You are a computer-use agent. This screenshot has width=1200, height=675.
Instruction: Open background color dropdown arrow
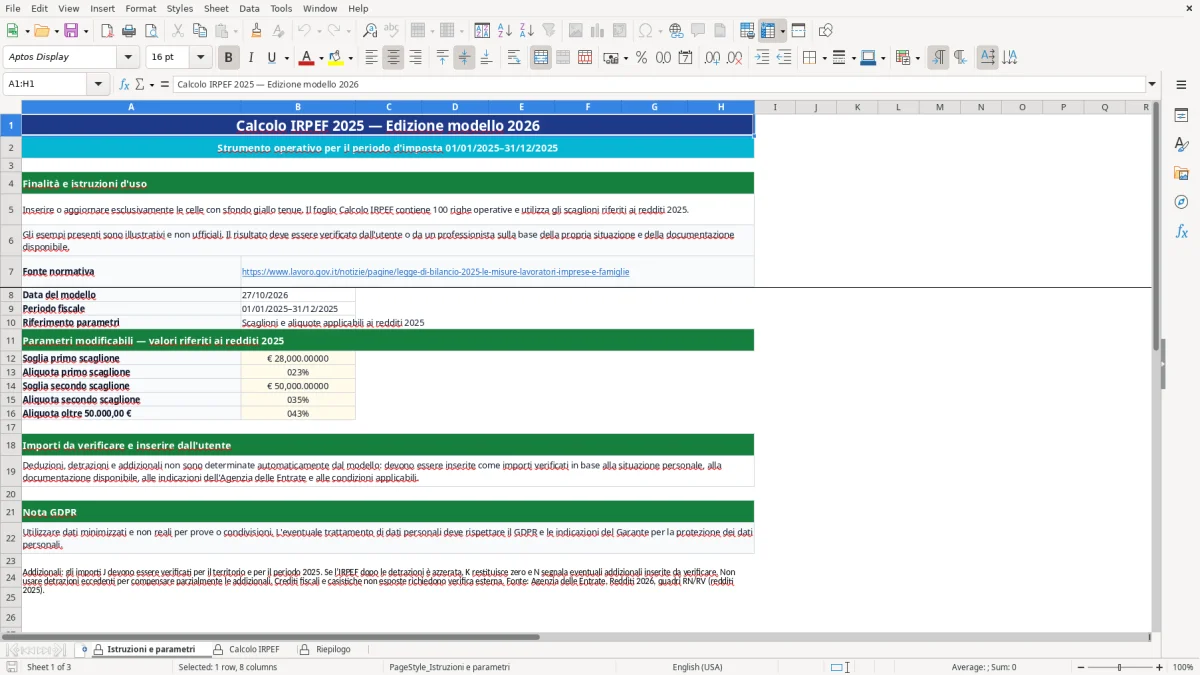coord(350,58)
